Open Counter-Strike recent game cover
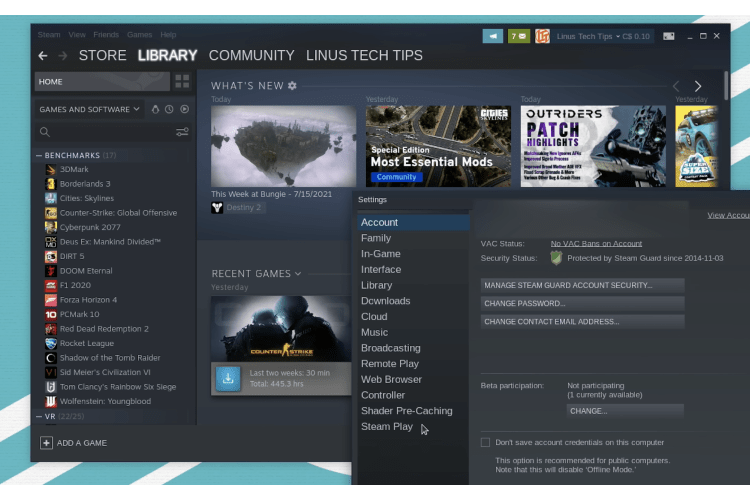The height and width of the screenshot is (500, 750). click(x=281, y=329)
